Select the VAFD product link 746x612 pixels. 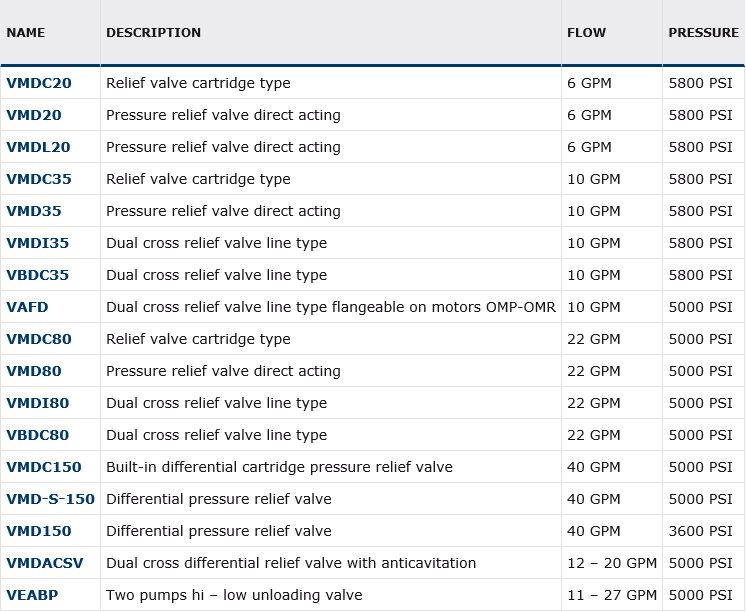click(27, 307)
